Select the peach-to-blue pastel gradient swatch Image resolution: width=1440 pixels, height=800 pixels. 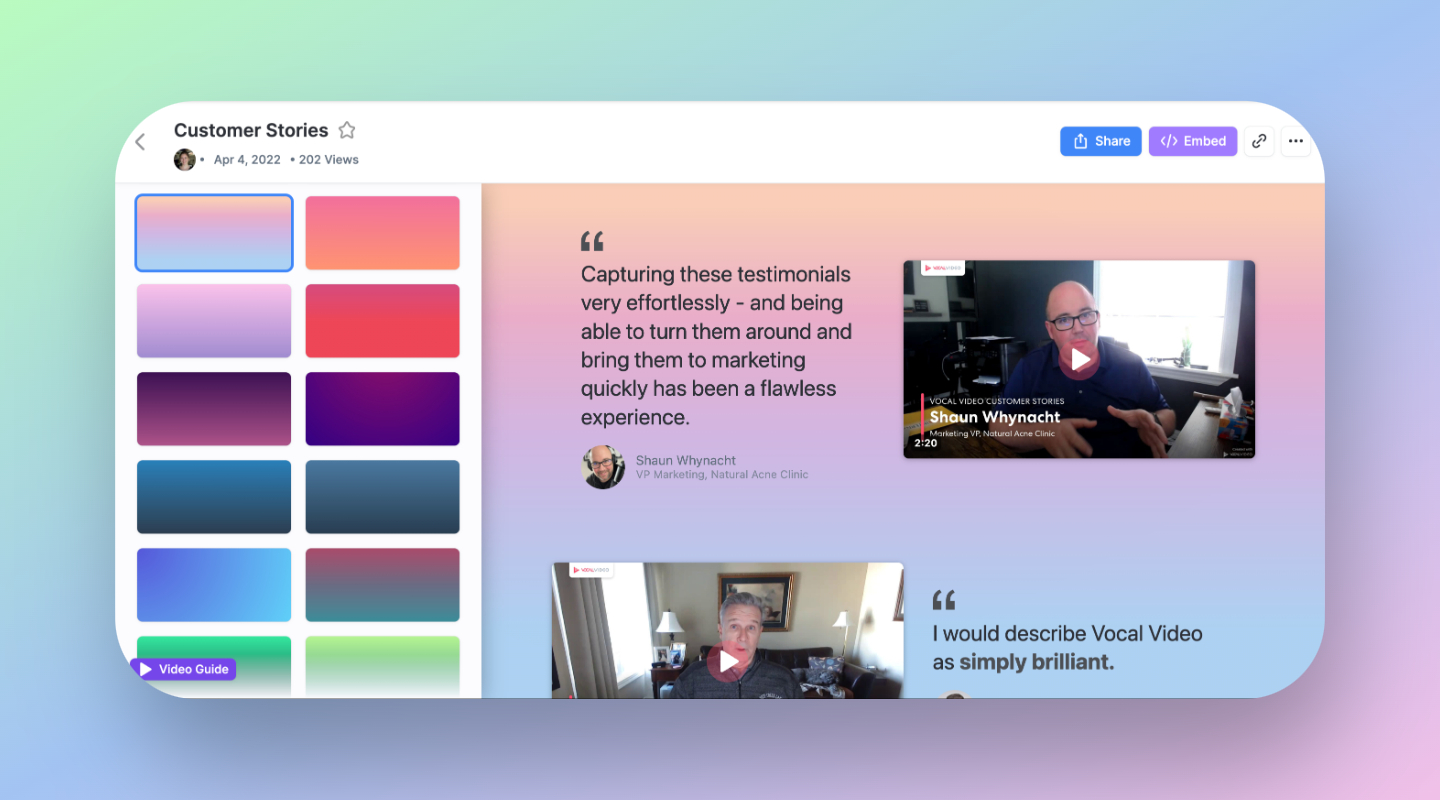tap(214, 233)
